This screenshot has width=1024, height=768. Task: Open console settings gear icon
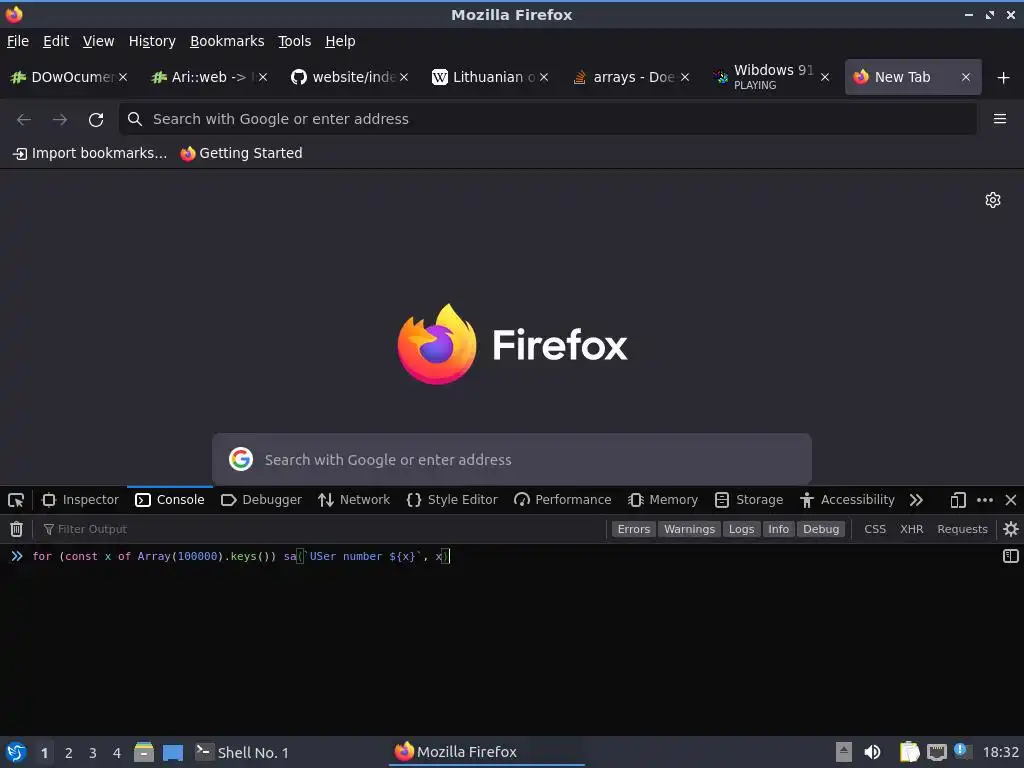pos(1010,529)
